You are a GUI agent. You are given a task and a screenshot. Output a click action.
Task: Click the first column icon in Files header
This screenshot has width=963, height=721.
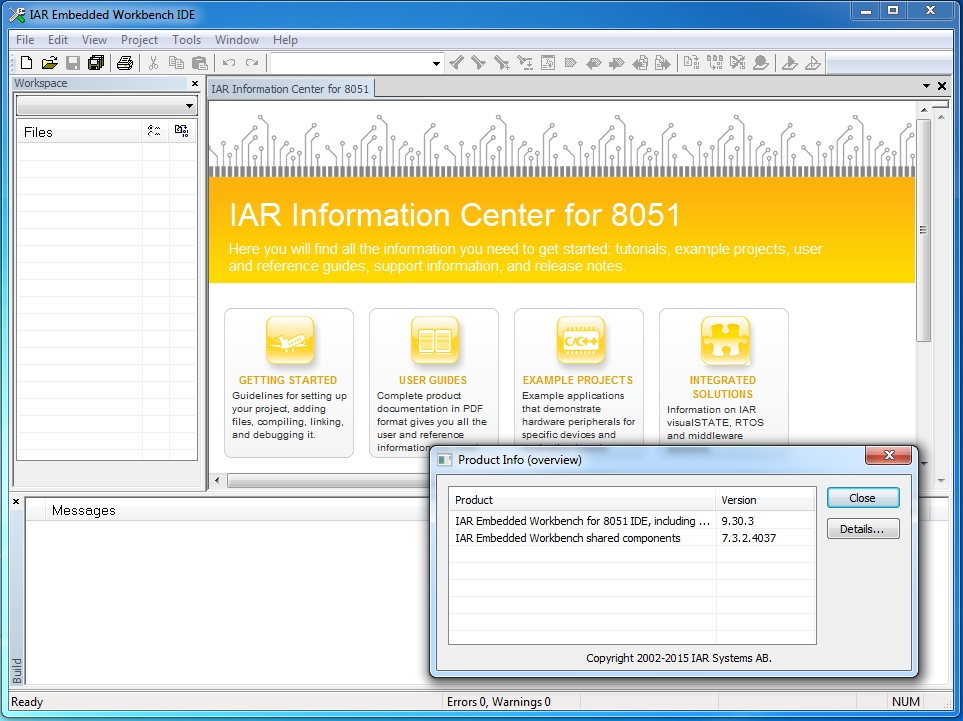pos(154,131)
